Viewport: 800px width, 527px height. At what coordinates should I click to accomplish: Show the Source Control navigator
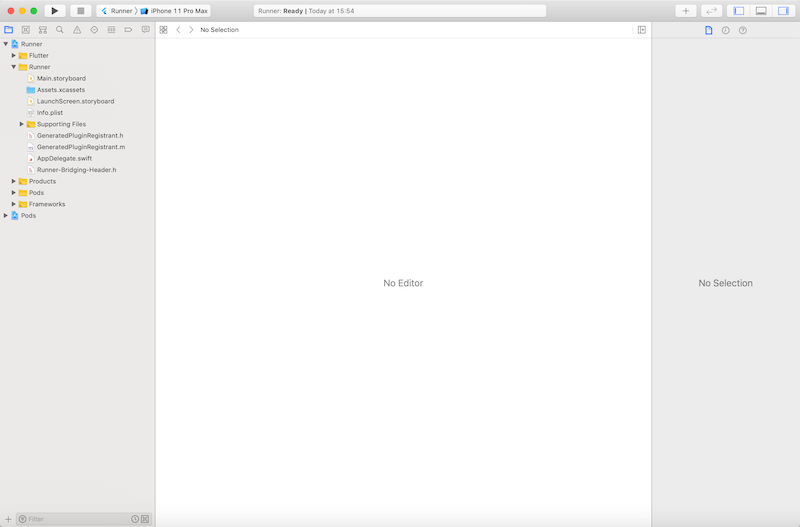(26, 30)
